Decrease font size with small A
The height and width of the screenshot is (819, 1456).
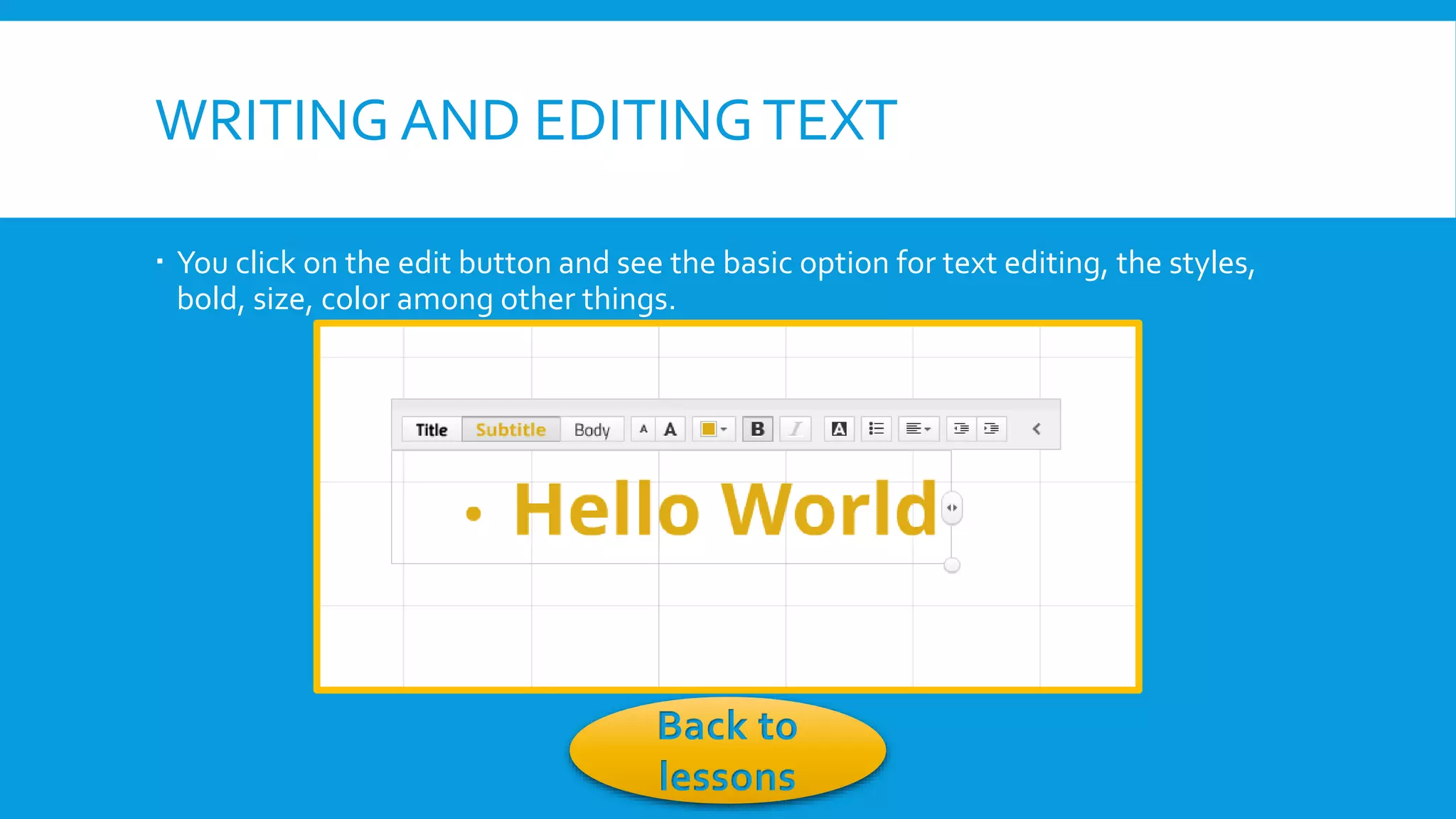pos(643,429)
